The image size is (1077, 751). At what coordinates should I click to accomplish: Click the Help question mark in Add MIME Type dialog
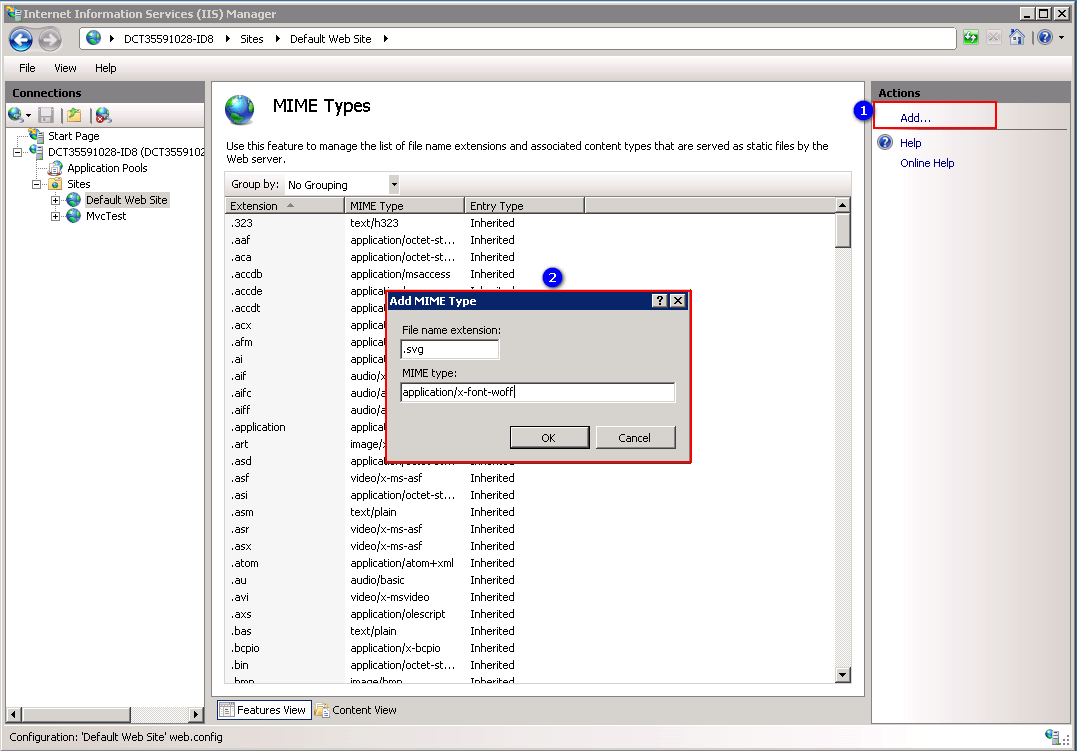[x=659, y=301]
